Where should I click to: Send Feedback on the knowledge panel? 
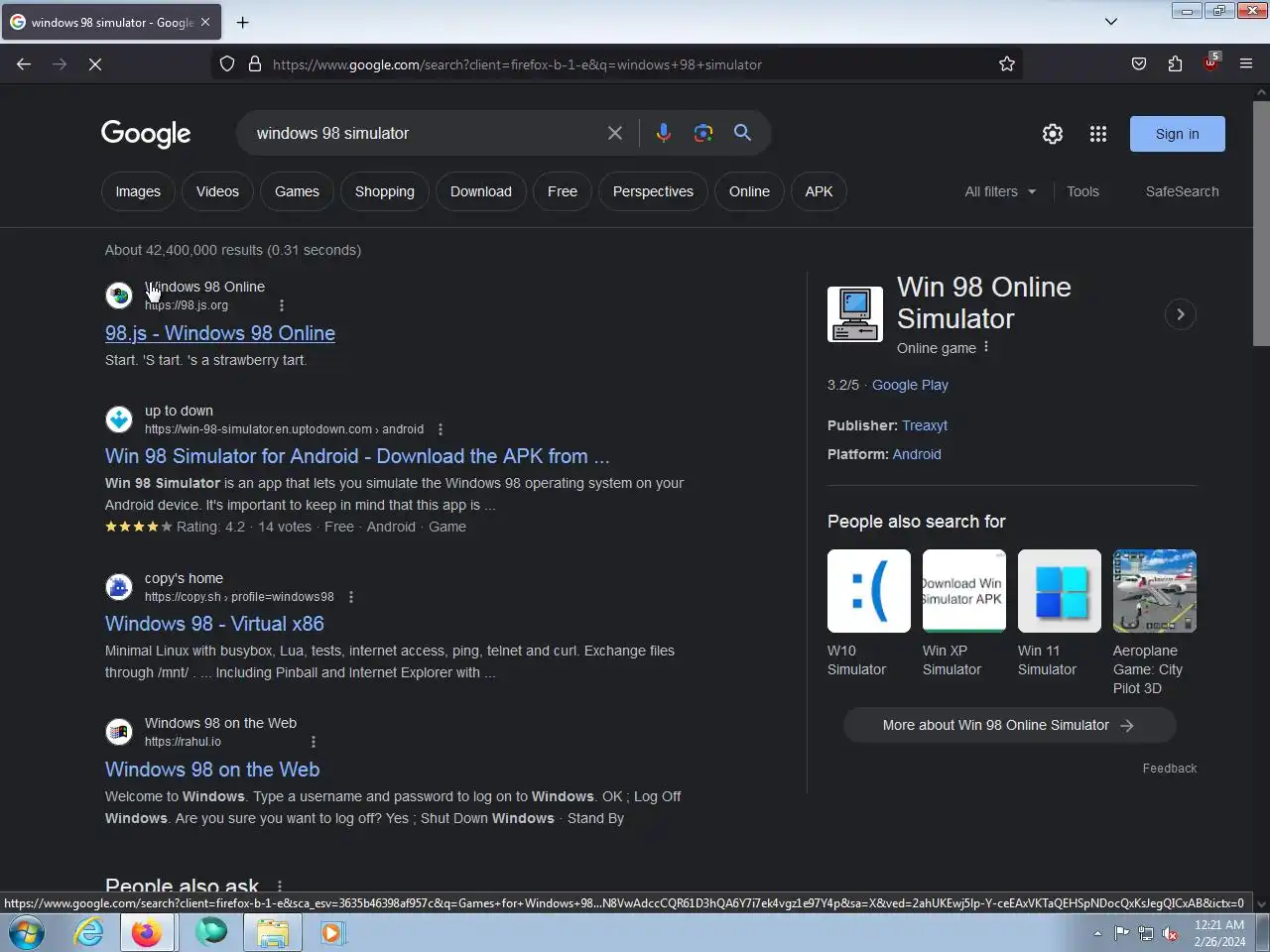(1170, 769)
